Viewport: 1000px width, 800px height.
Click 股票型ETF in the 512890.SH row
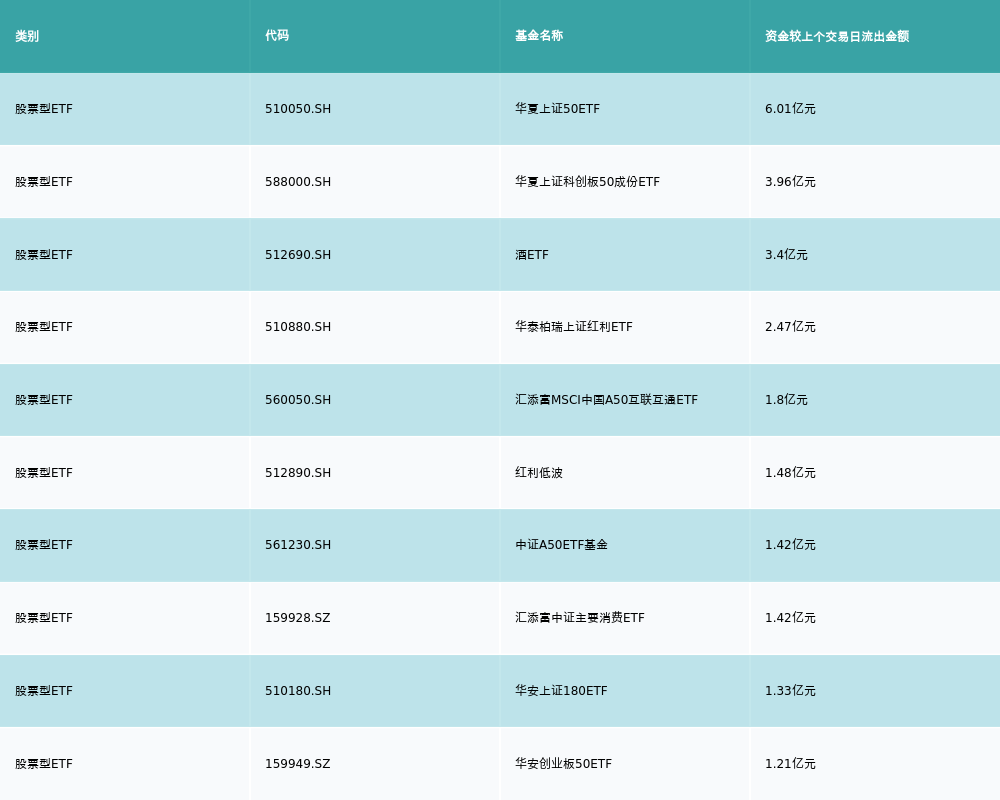[x=44, y=473]
